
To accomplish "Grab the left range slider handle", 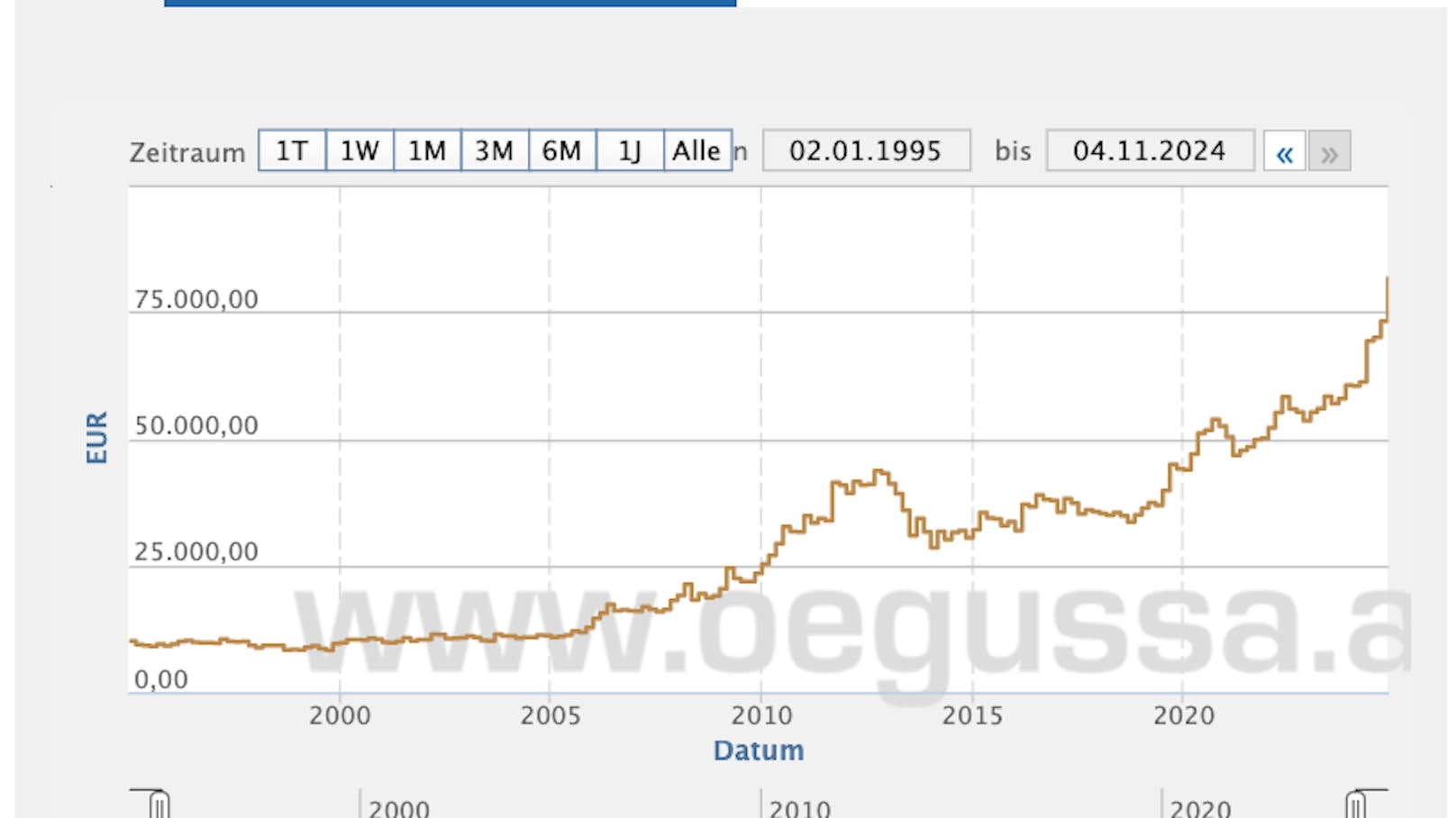I will point(159,804).
